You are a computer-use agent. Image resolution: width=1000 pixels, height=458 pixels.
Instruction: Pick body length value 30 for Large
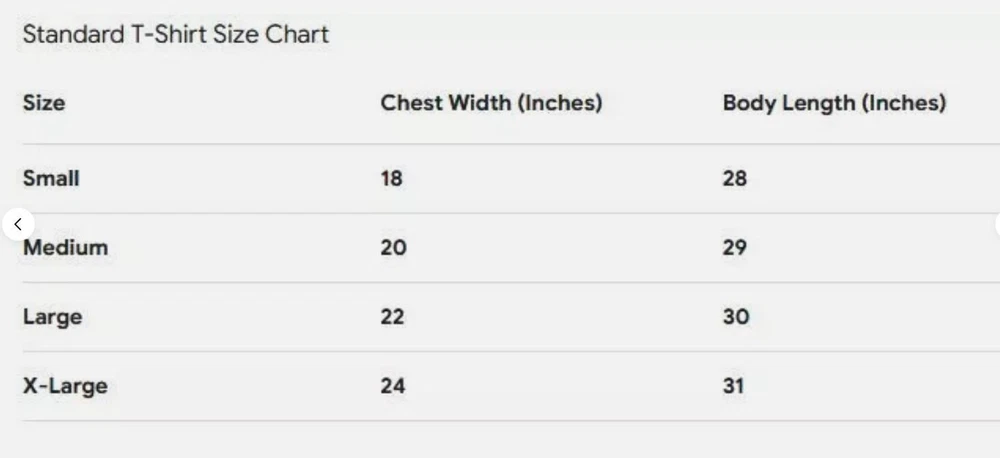pyautogui.click(x=735, y=317)
